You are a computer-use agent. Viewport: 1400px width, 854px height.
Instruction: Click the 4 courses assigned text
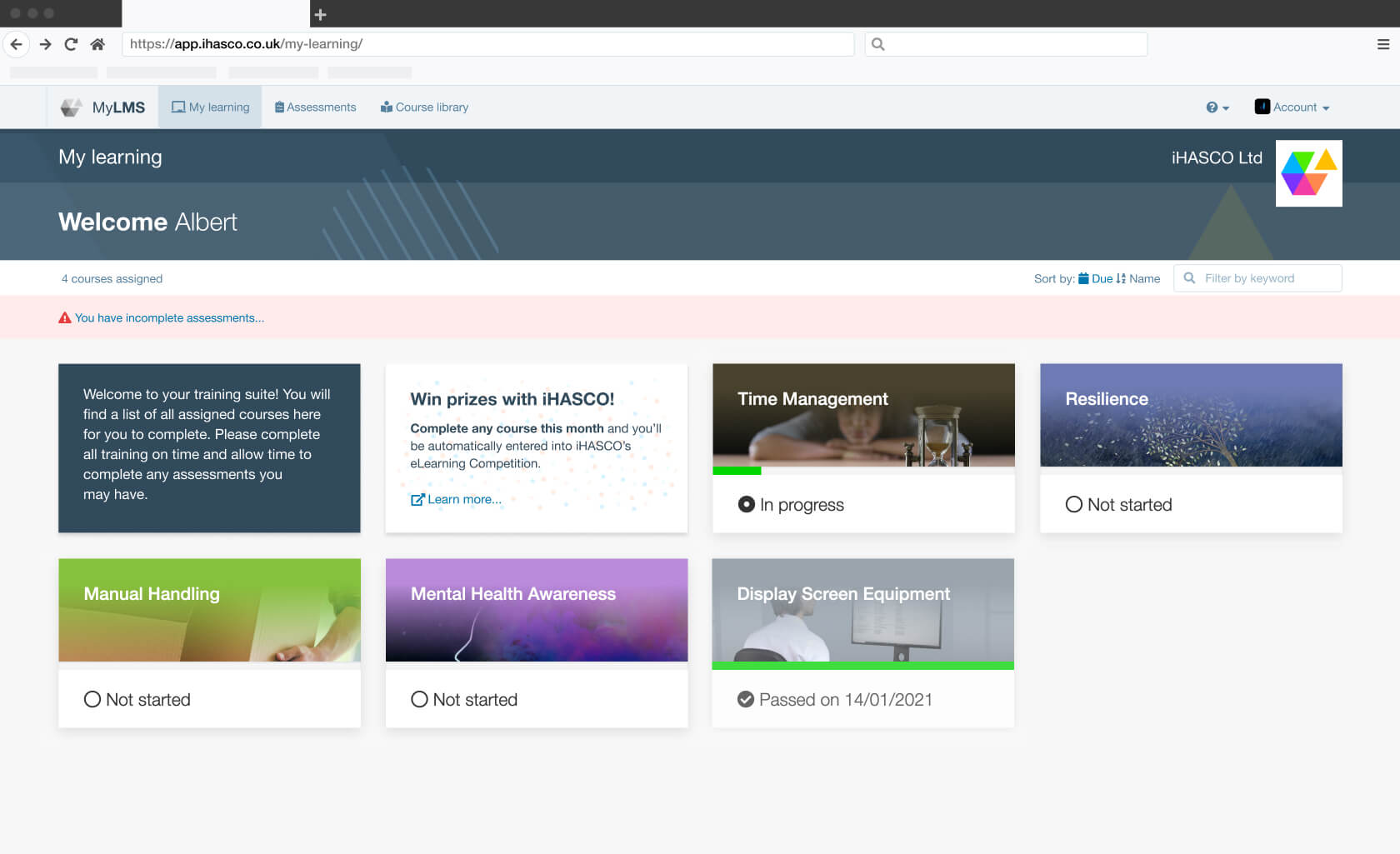[112, 279]
